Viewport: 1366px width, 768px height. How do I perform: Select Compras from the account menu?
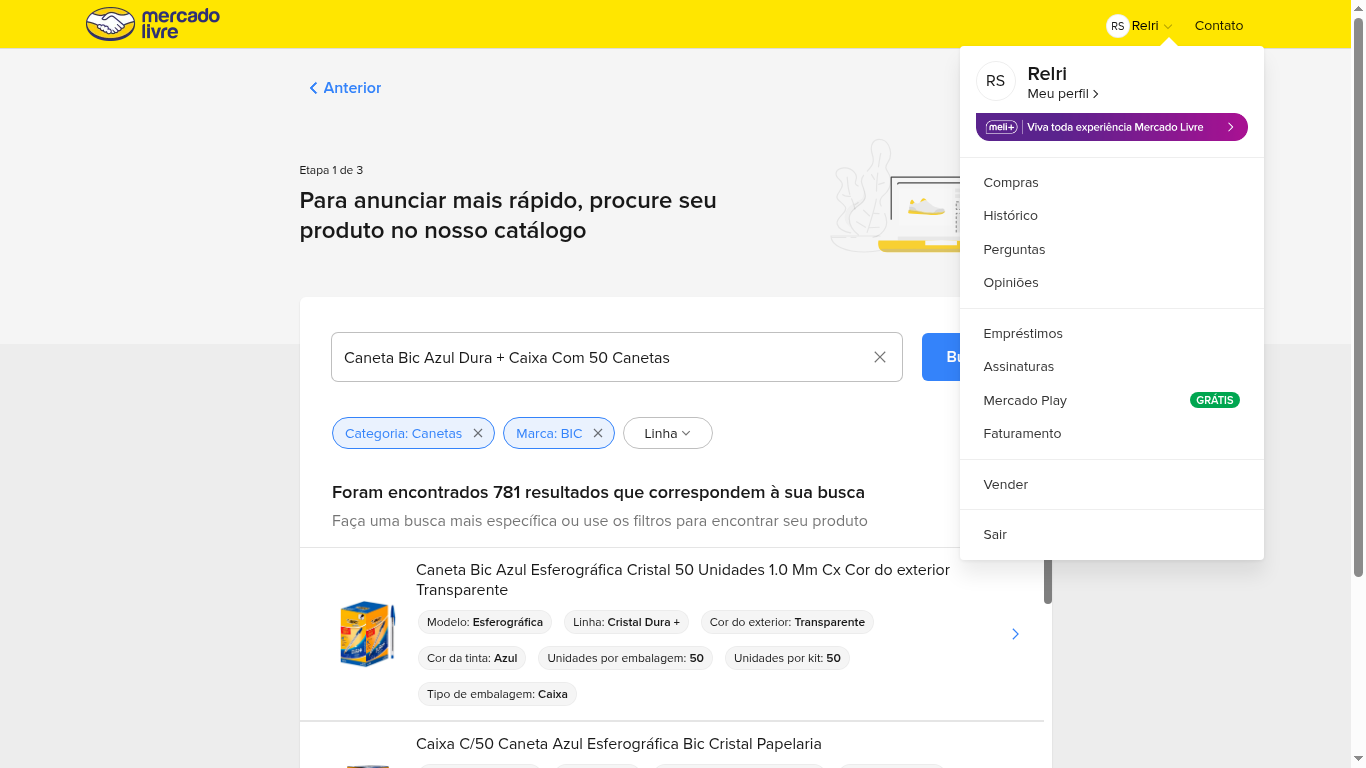tap(1011, 183)
